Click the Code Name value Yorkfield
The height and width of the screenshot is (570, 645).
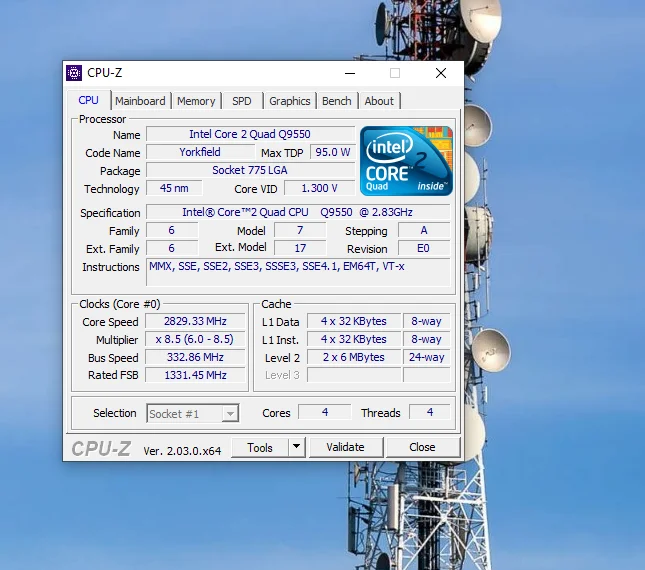(x=200, y=152)
